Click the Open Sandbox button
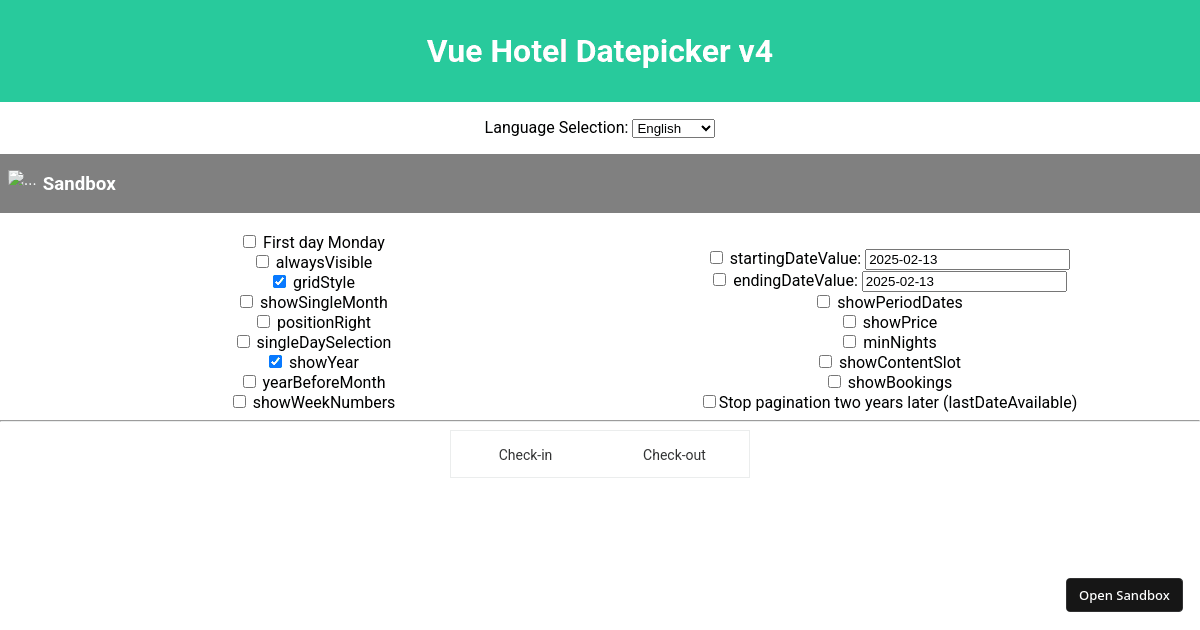This screenshot has width=1200, height=630. pos(1124,594)
